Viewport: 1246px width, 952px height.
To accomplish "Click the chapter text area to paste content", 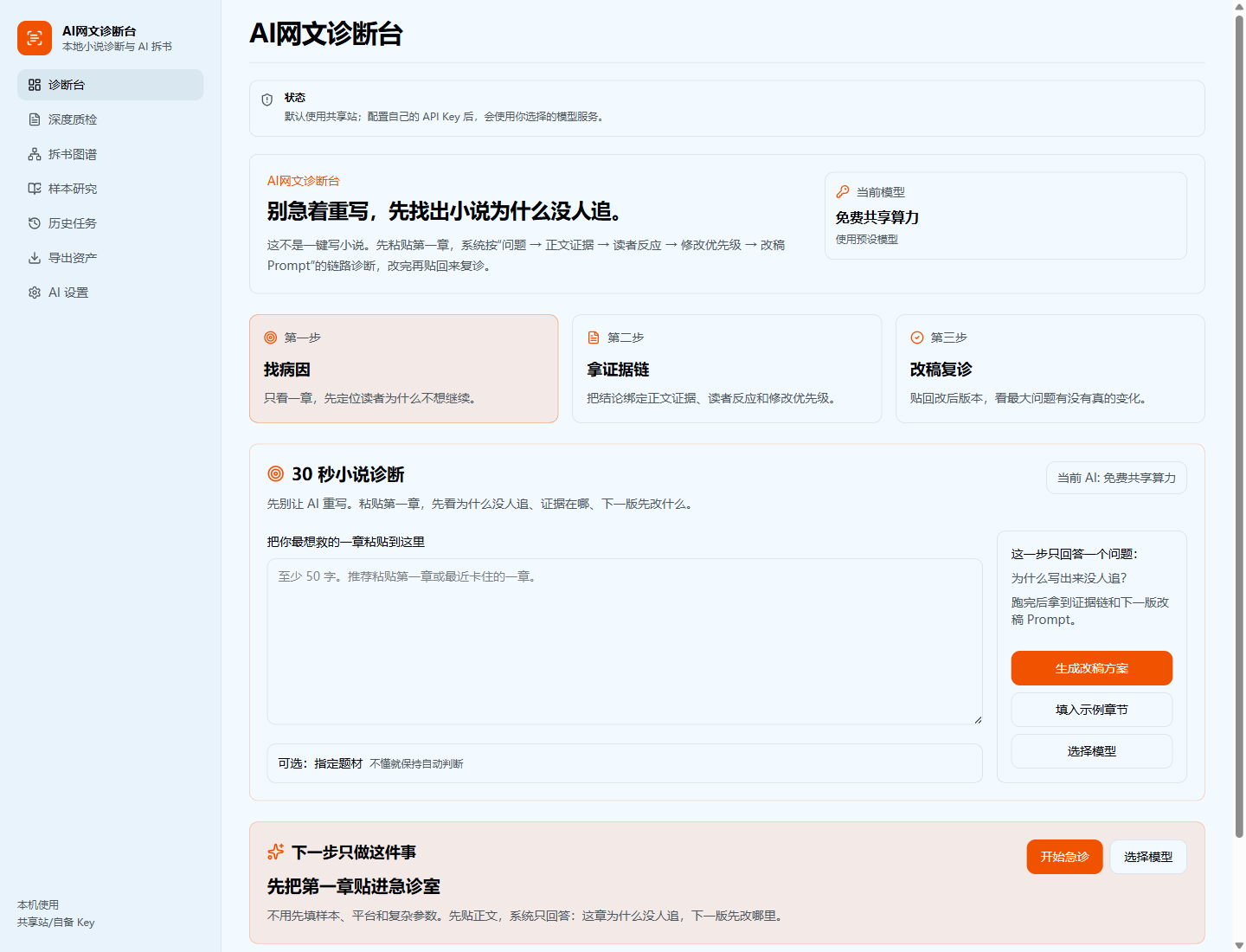I will tap(625, 641).
